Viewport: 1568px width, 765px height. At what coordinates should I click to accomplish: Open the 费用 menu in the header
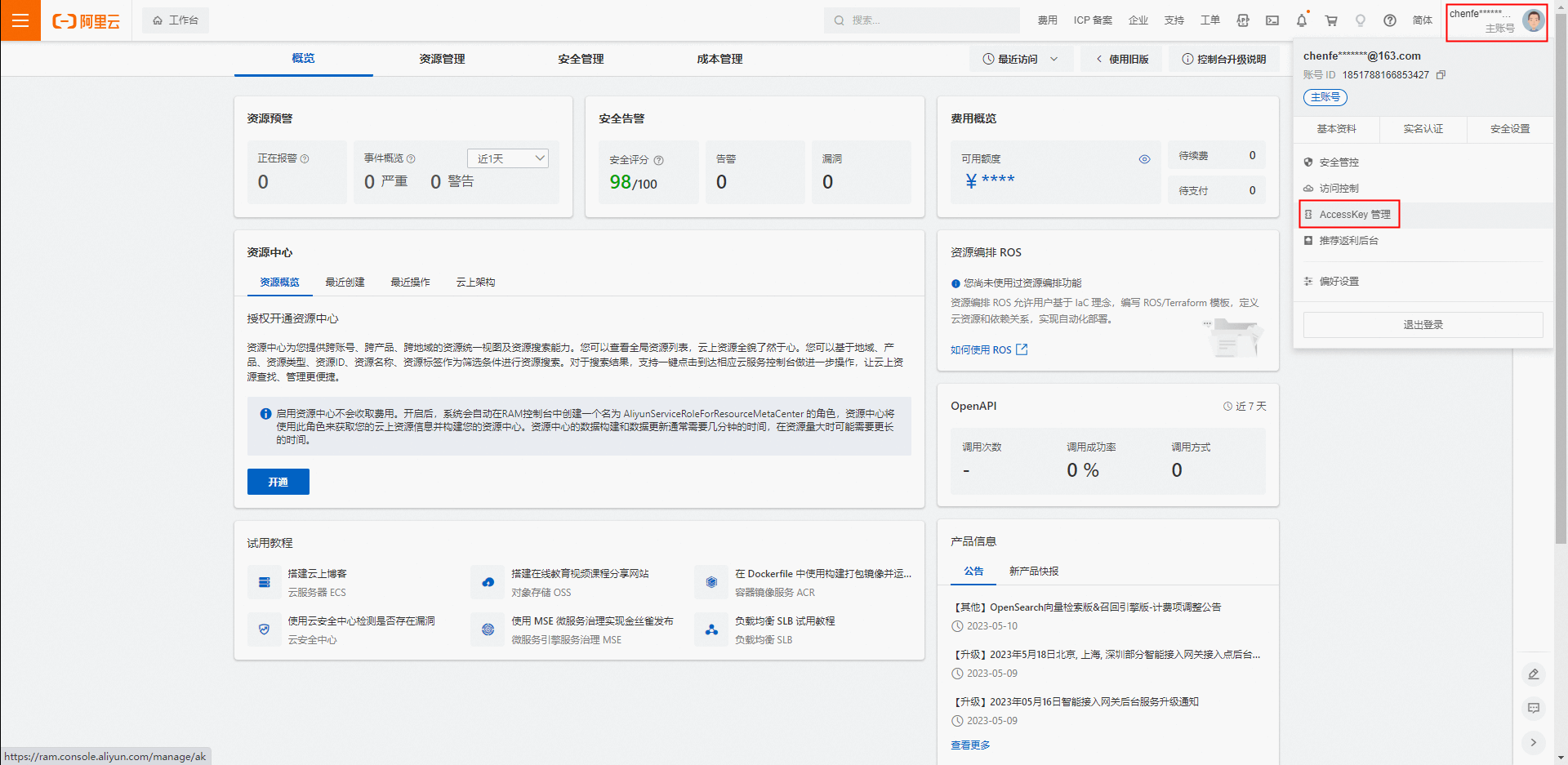point(1047,20)
